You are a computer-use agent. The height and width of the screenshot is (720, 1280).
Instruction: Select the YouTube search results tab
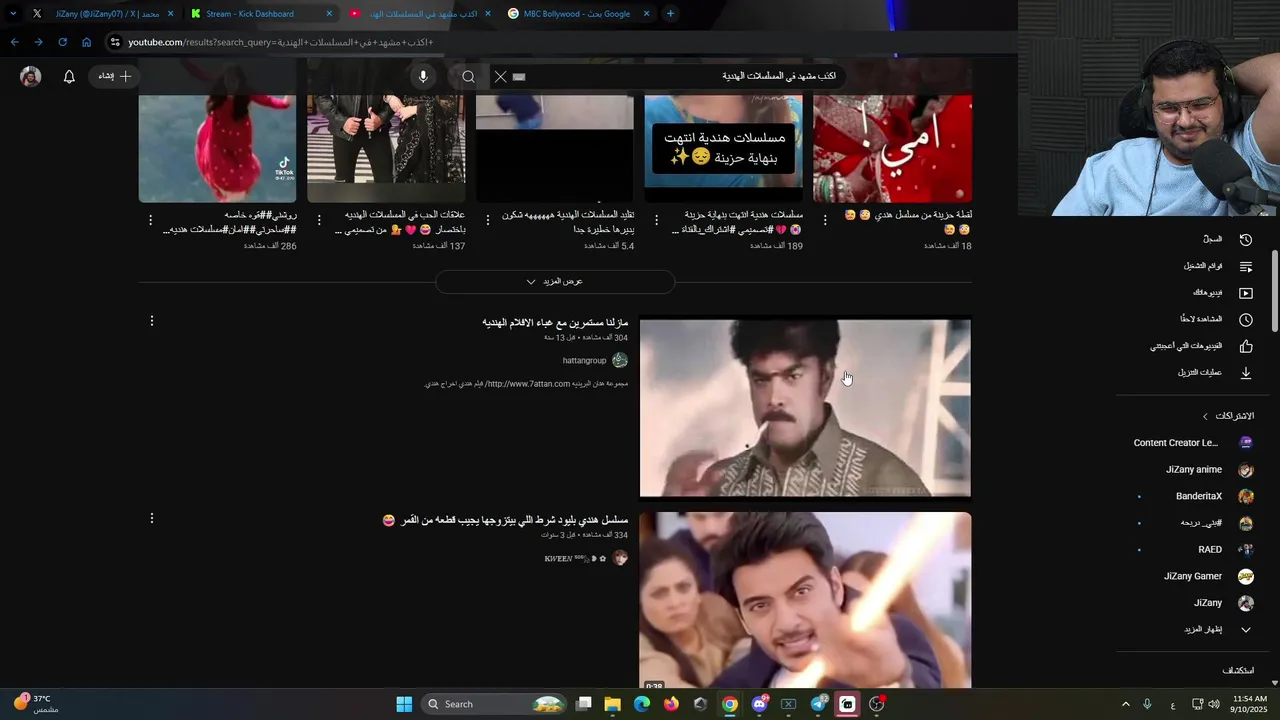coord(420,14)
